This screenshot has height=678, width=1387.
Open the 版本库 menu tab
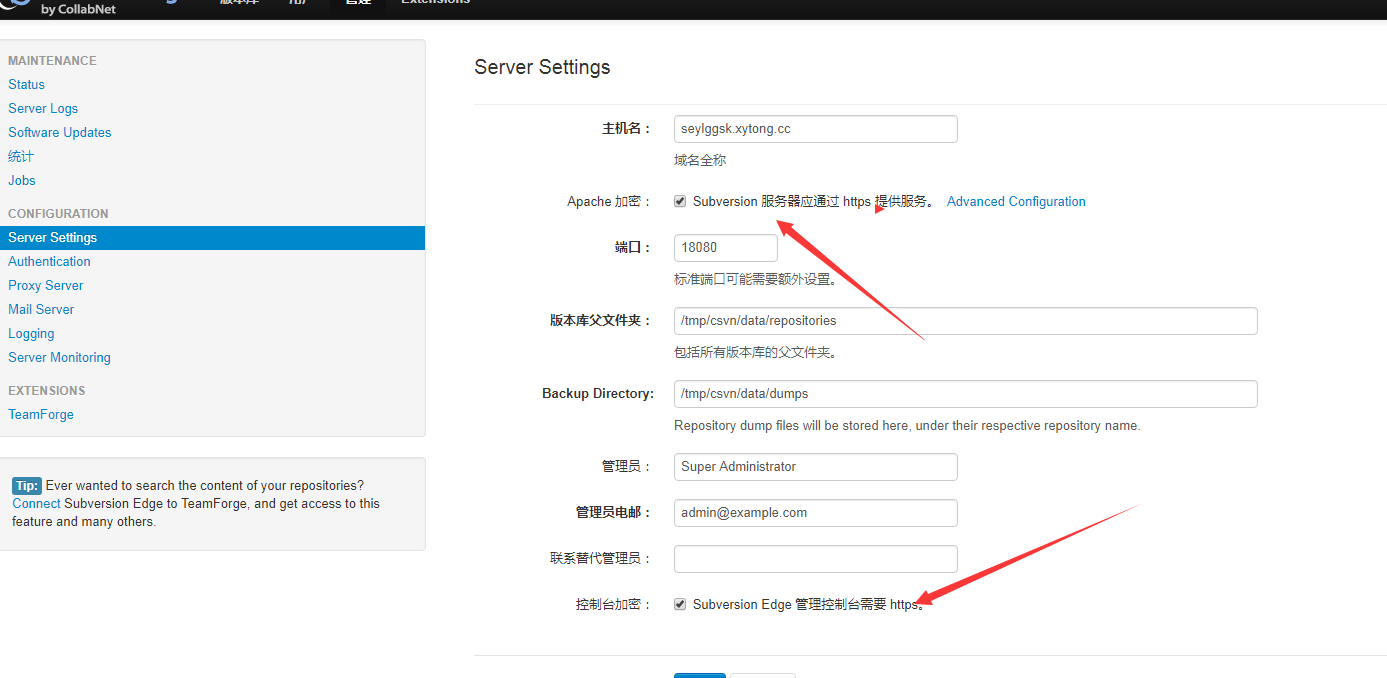pos(239,3)
